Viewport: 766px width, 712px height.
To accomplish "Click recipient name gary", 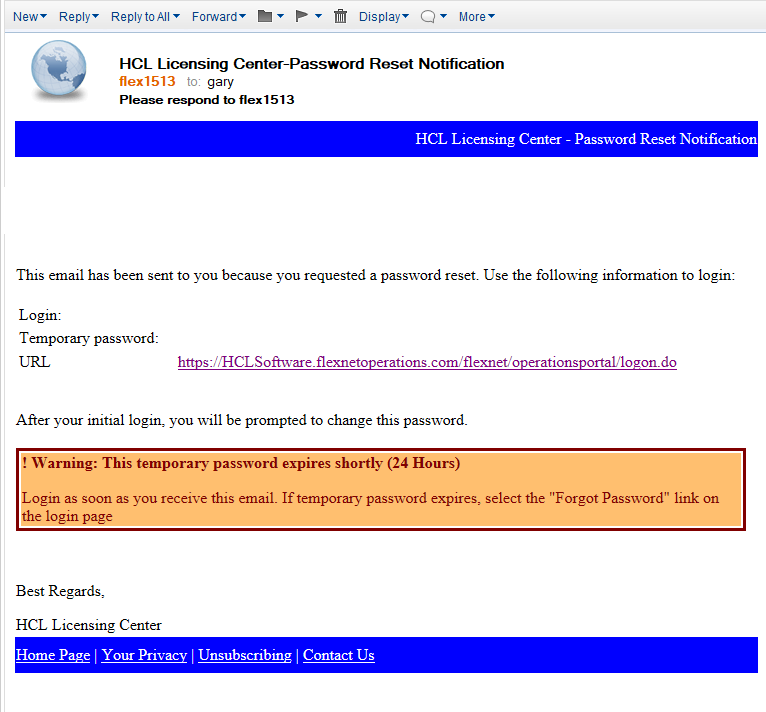I will [220, 82].
